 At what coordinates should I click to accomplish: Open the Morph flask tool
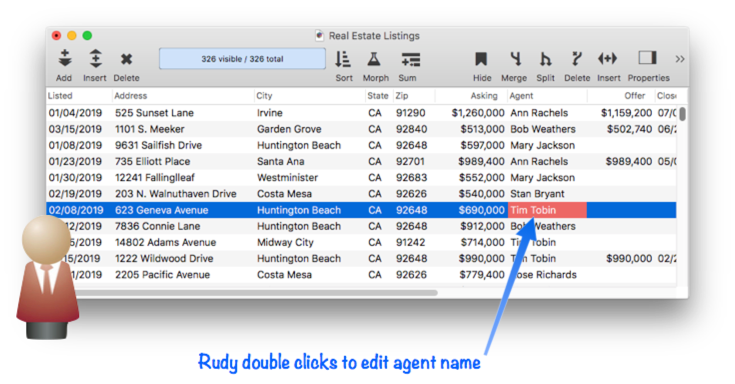[374, 59]
